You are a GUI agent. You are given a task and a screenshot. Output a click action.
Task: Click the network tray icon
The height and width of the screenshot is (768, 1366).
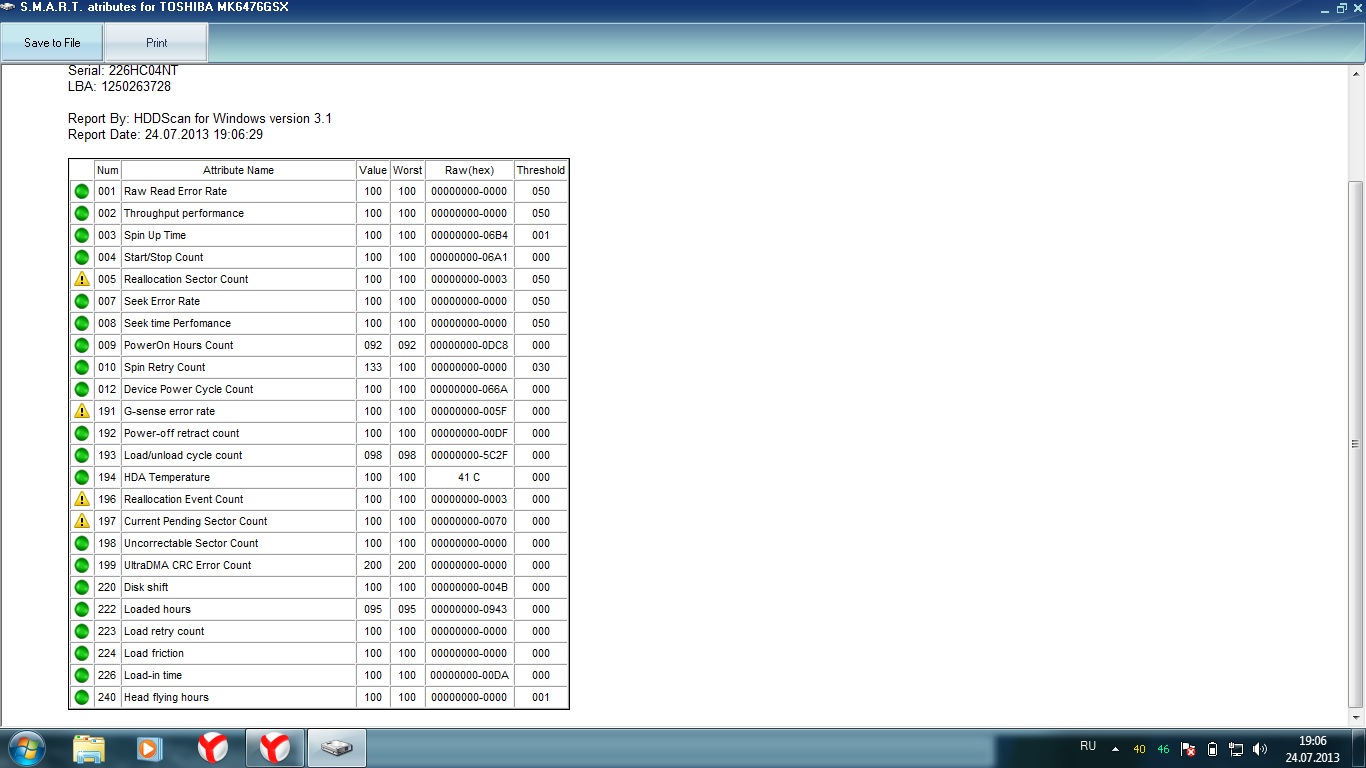(x=1236, y=749)
